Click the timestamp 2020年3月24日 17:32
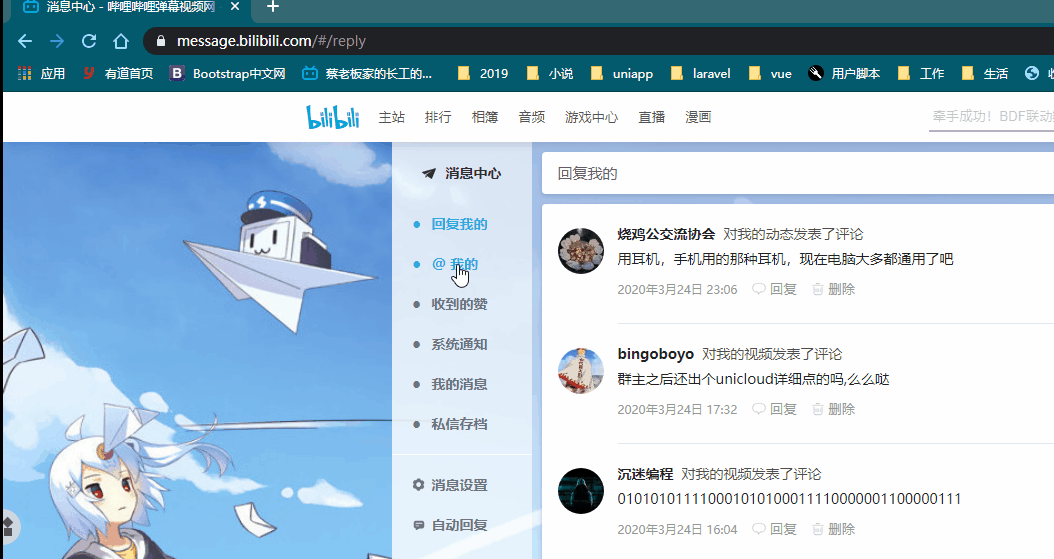The width and height of the screenshot is (1054, 559). tap(678, 409)
